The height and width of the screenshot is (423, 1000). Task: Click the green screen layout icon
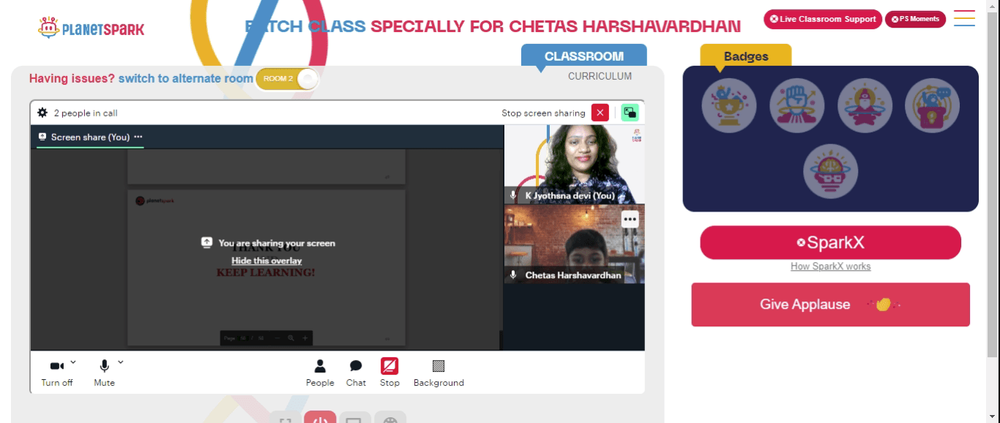click(630, 113)
